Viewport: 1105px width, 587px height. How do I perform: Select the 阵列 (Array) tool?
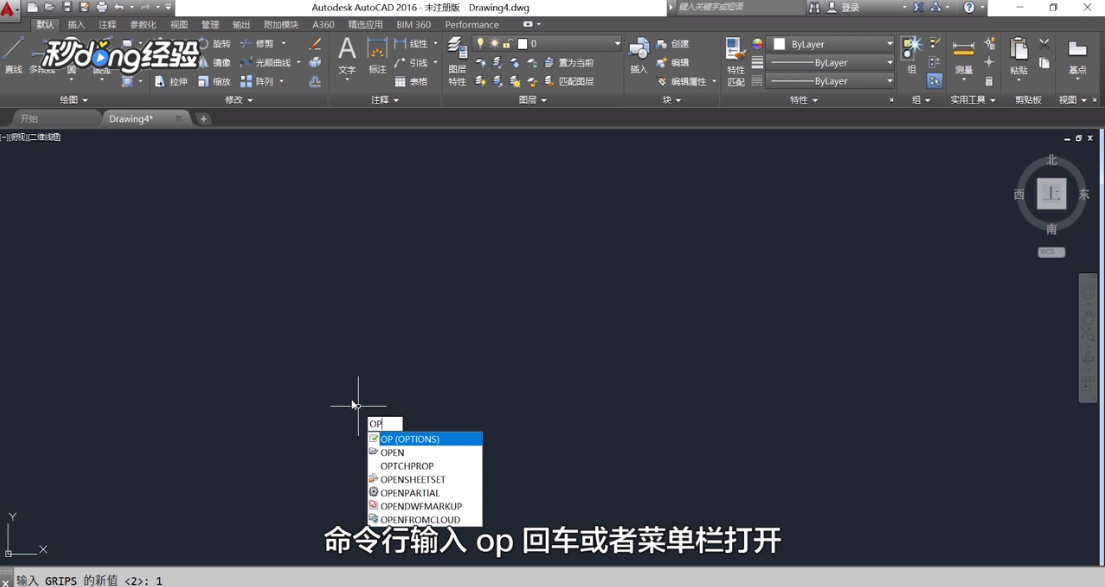[257, 81]
